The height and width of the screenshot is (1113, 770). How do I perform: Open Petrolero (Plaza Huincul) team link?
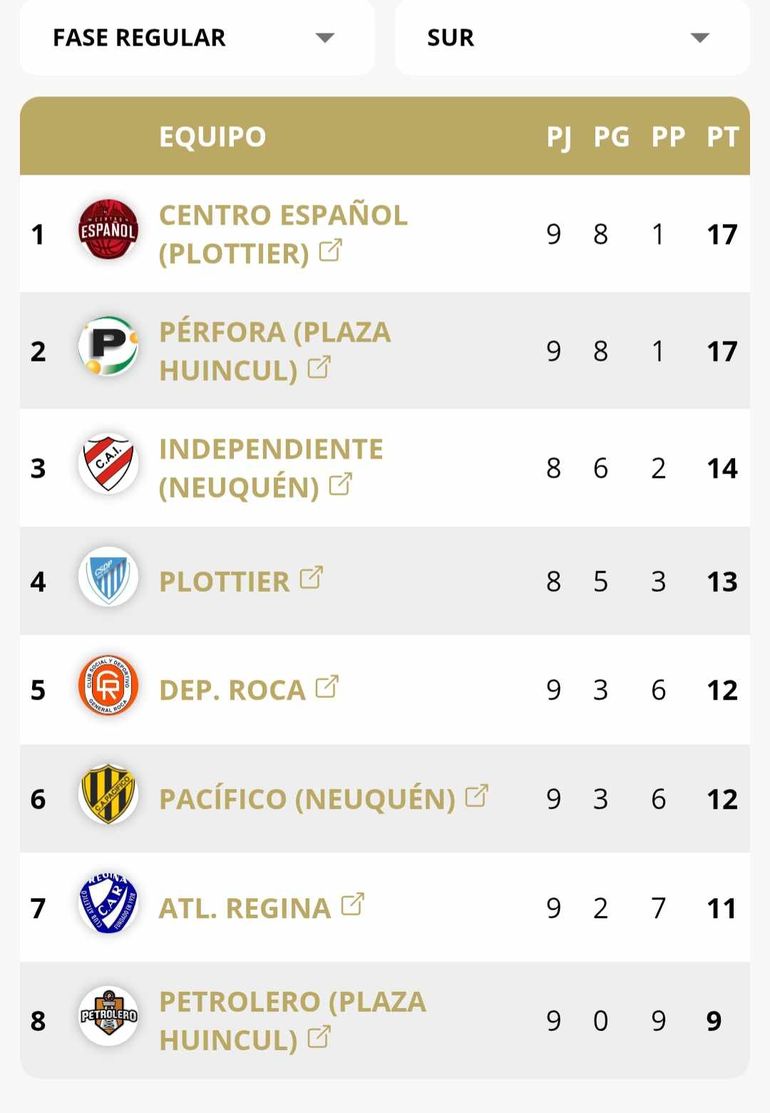click(x=292, y=1019)
